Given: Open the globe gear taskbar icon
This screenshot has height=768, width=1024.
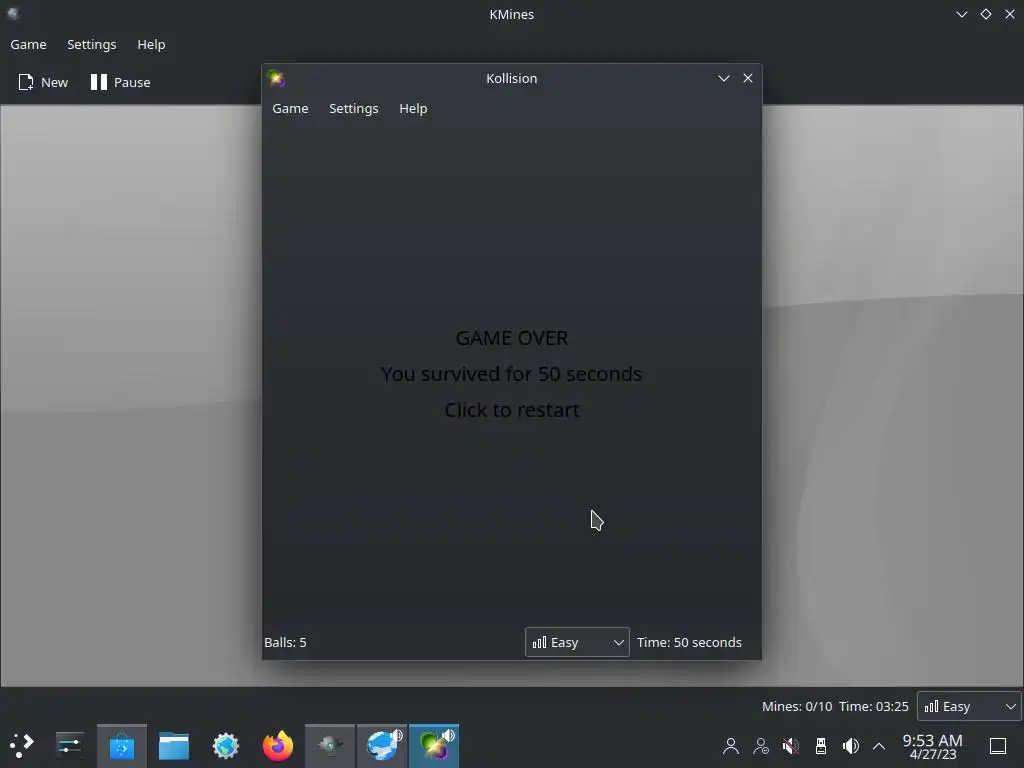Looking at the screenshot, I should pos(226,746).
